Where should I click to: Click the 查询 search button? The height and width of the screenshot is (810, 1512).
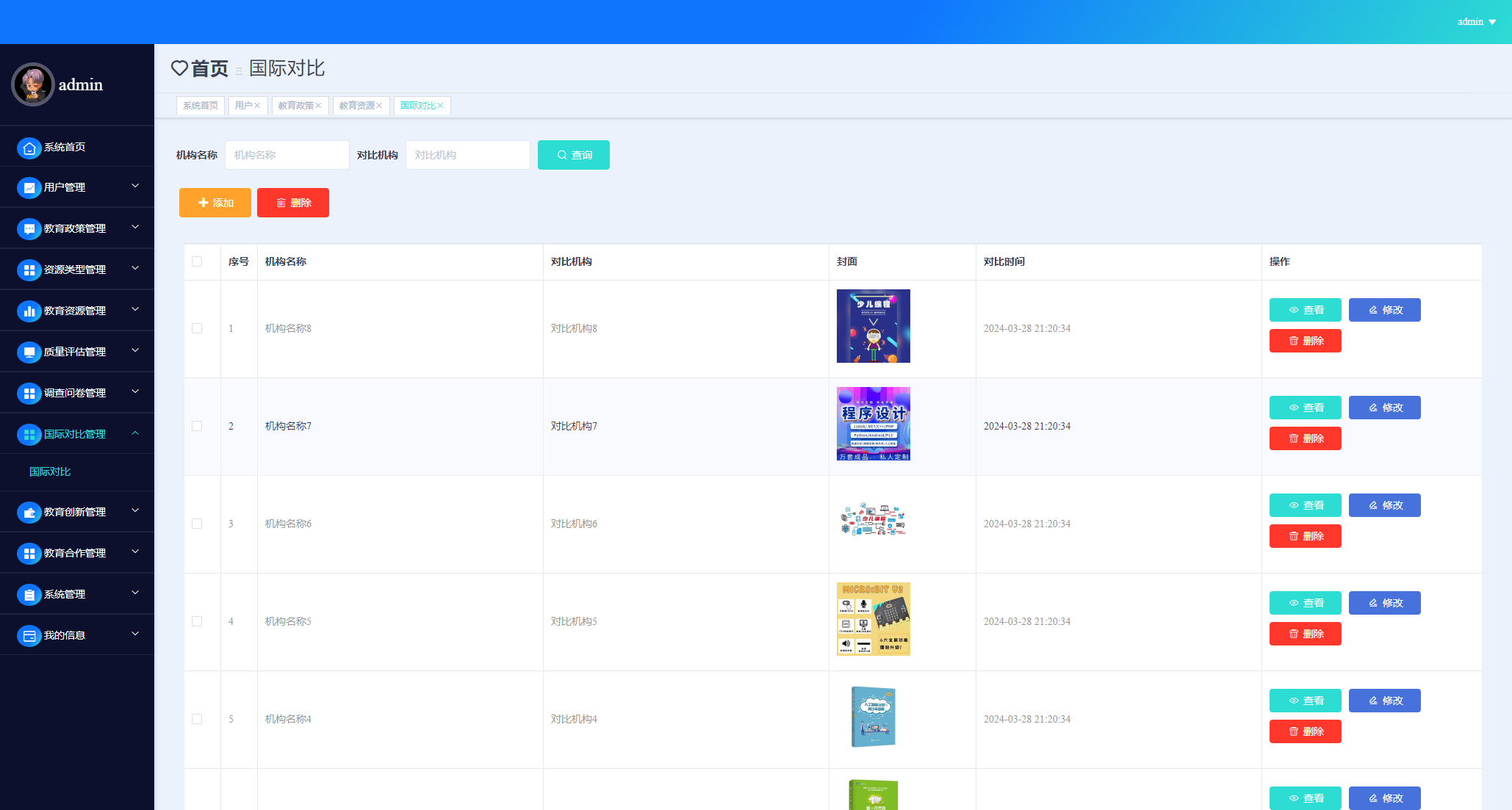pos(573,155)
